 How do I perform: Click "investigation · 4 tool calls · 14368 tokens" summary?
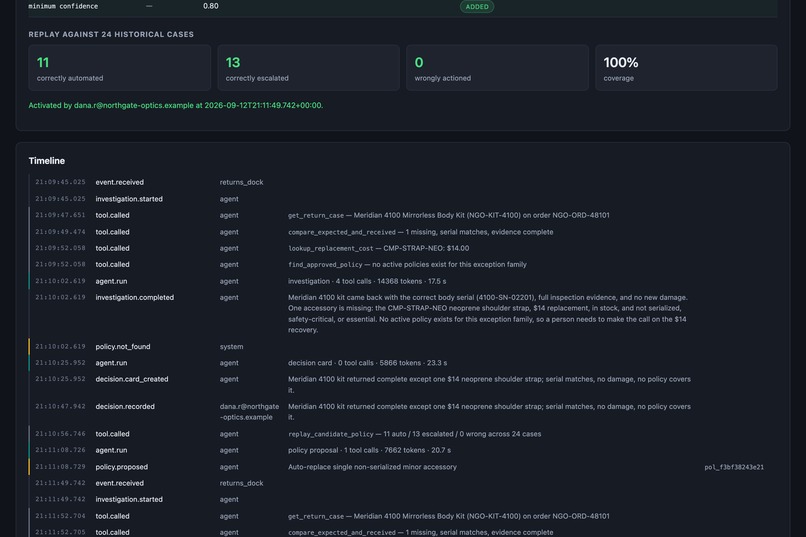(x=367, y=281)
